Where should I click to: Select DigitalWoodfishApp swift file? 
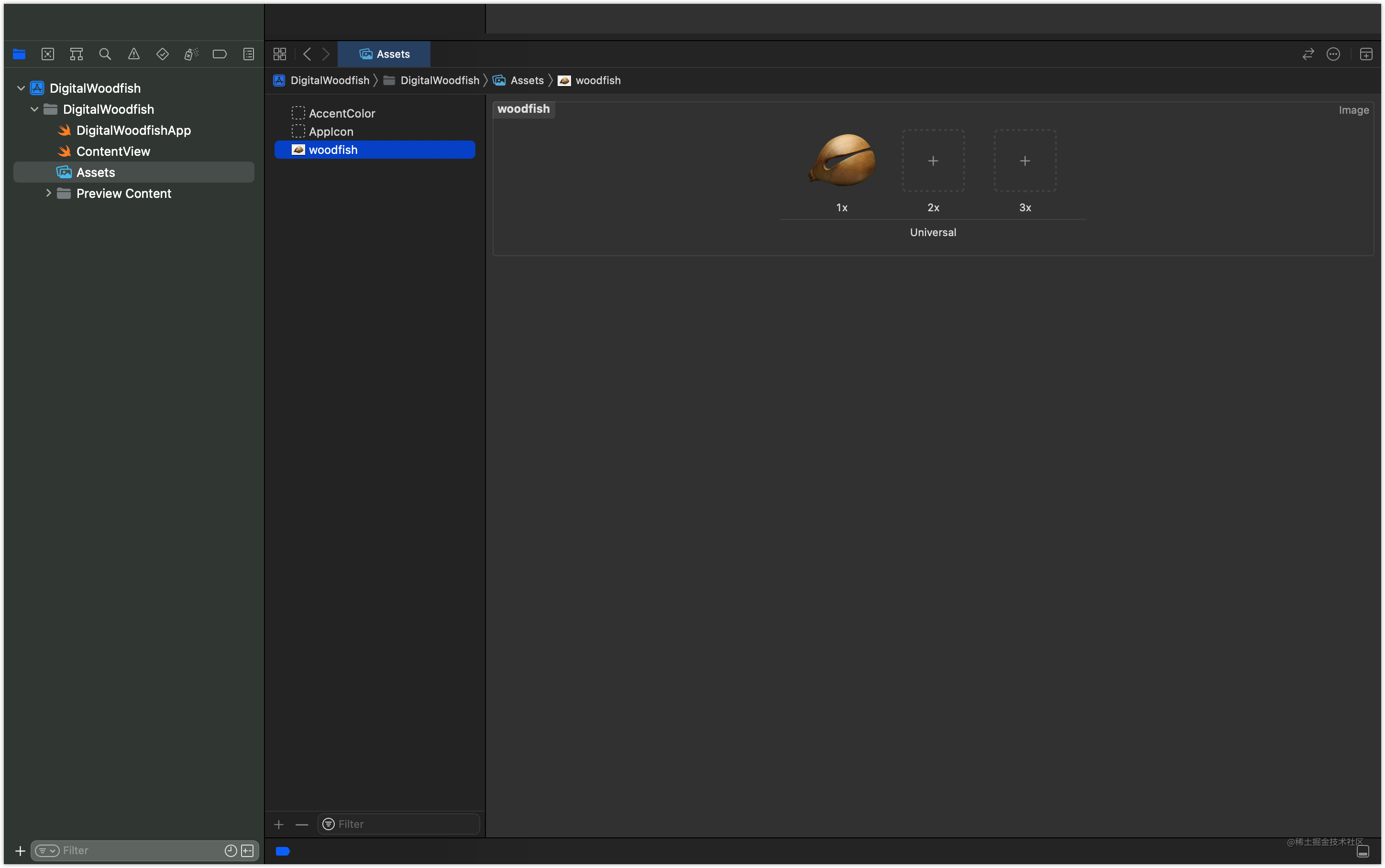coord(134,130)
